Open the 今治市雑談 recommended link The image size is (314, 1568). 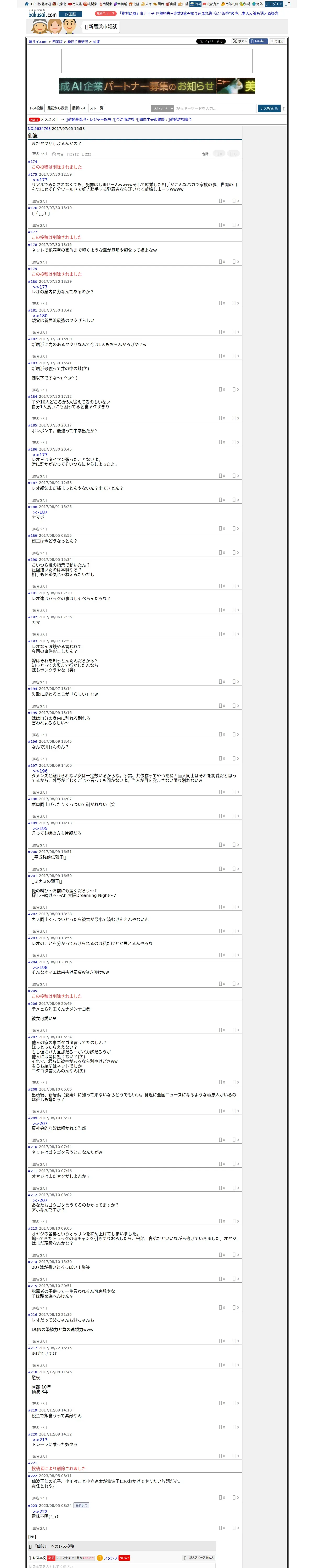[x=124, y=120]
